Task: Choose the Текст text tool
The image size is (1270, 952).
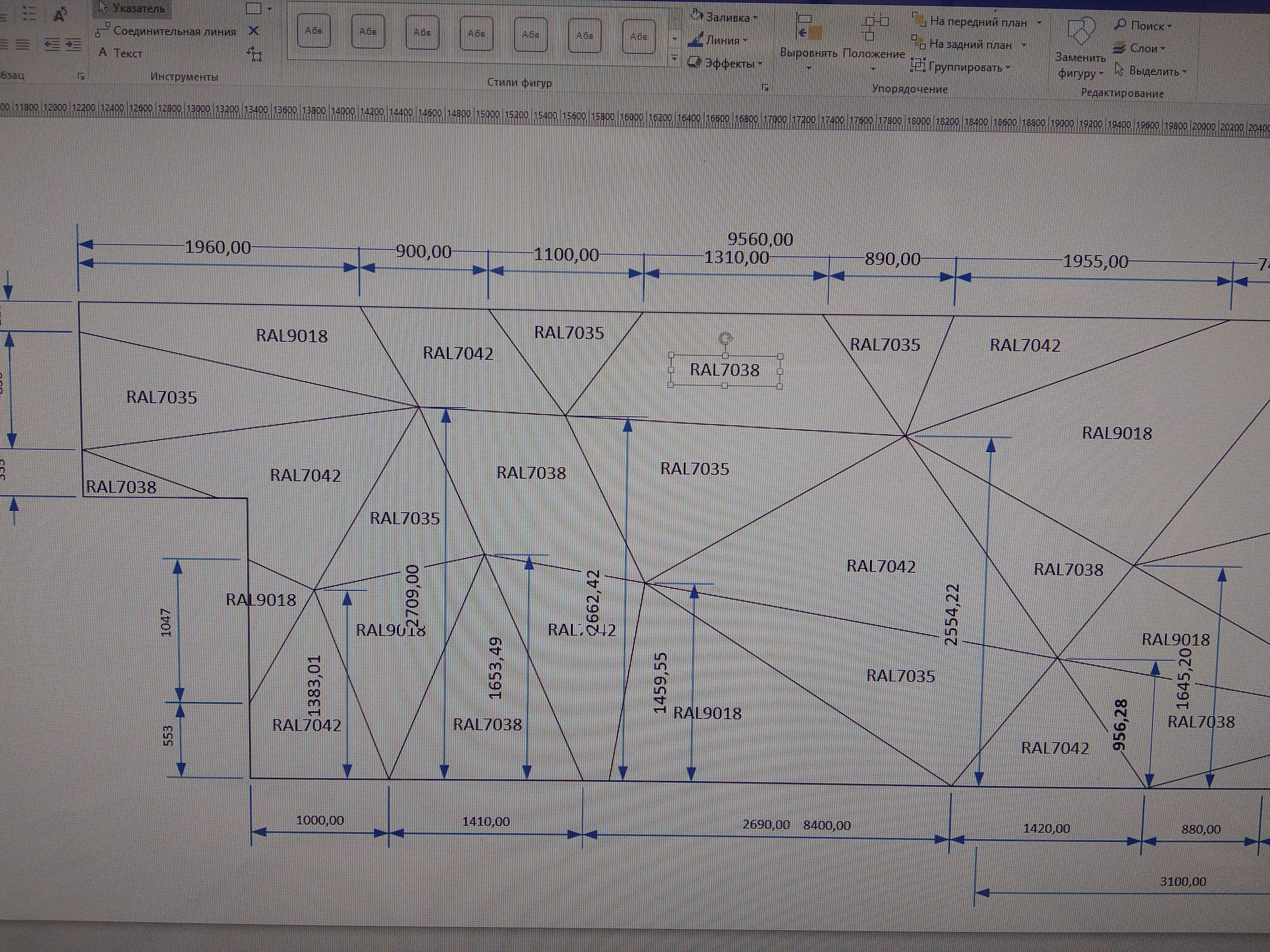Action: (121, 53)
